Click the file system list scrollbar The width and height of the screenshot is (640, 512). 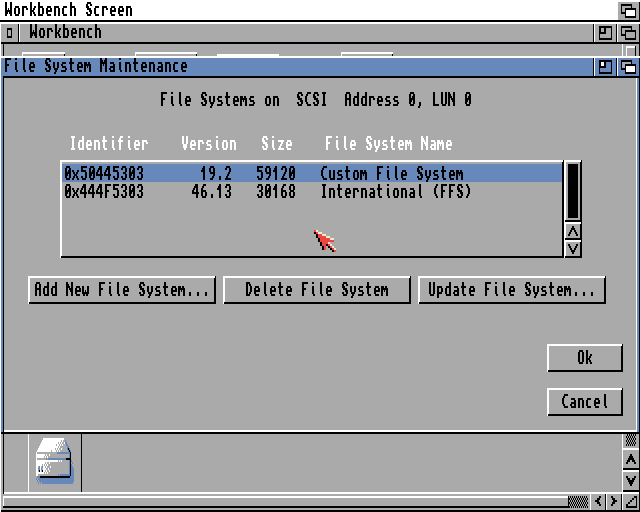[573, 191]
